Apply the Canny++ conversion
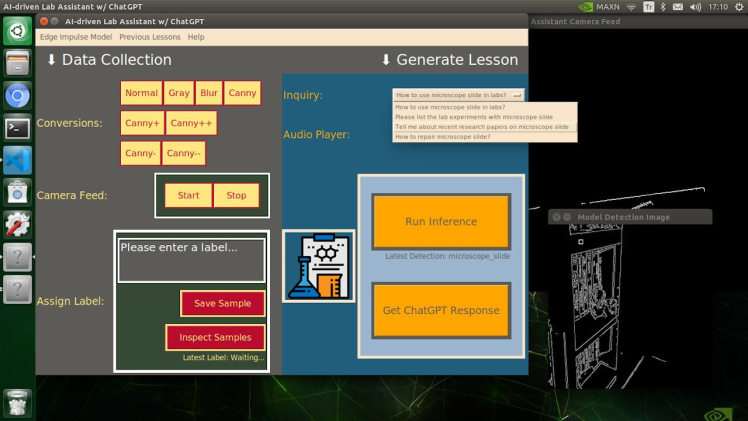This screenshot has height=421, width=748. 190,123
